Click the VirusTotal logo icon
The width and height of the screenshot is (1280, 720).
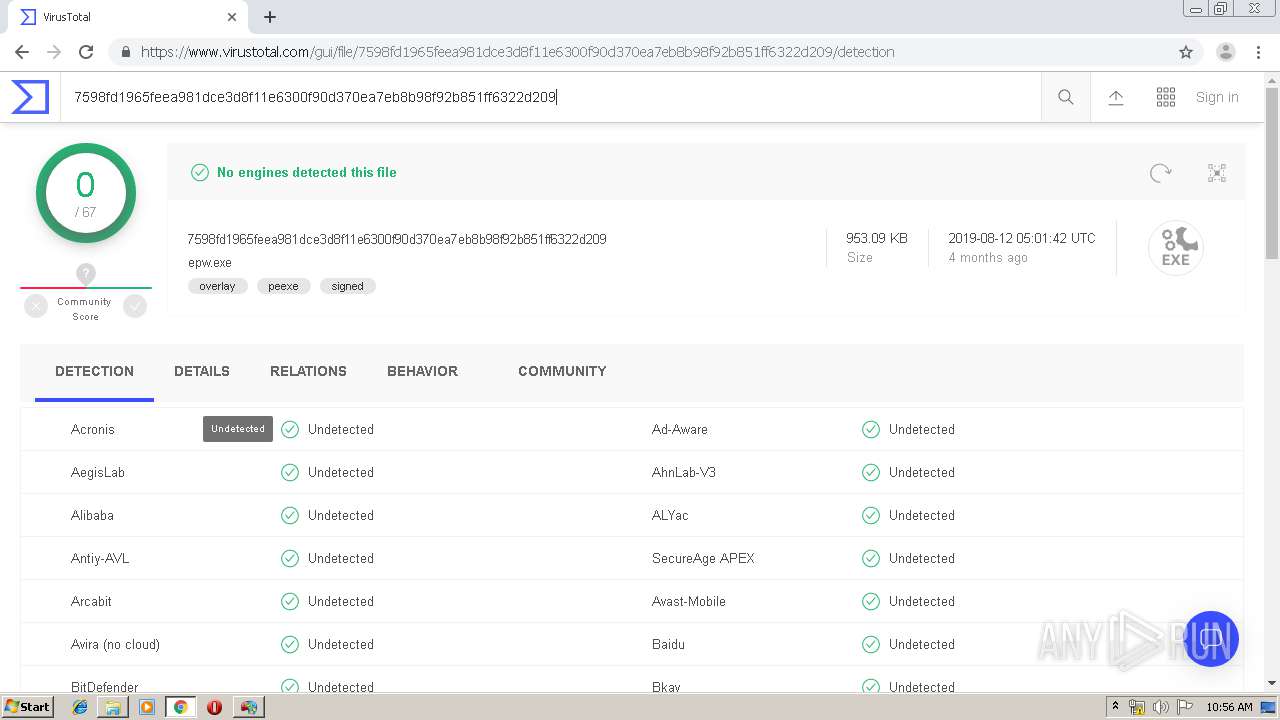(30, 97)
